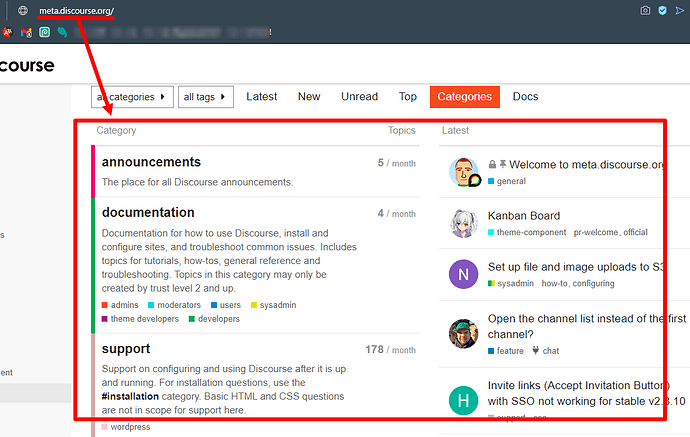Open the teal leaf bookmark icon

coord(62,32)
